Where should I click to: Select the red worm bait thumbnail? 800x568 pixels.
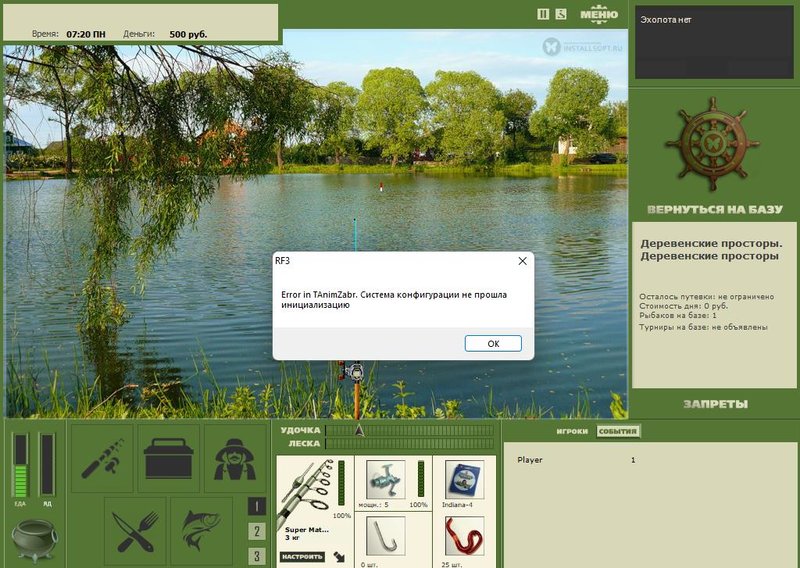[464, 536]
